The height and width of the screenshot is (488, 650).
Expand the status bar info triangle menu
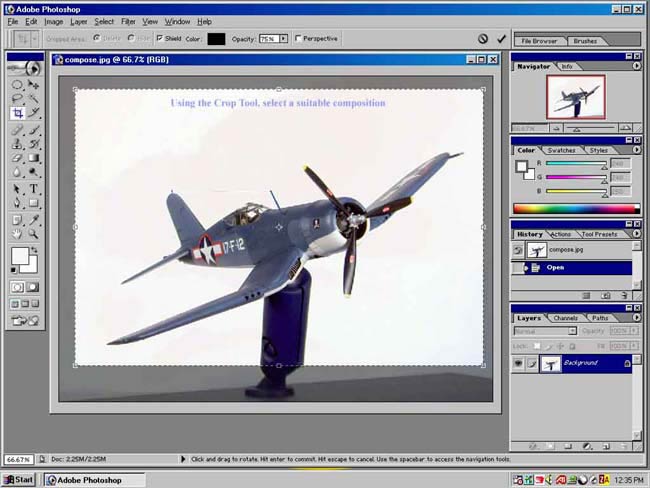pos(183,459)
